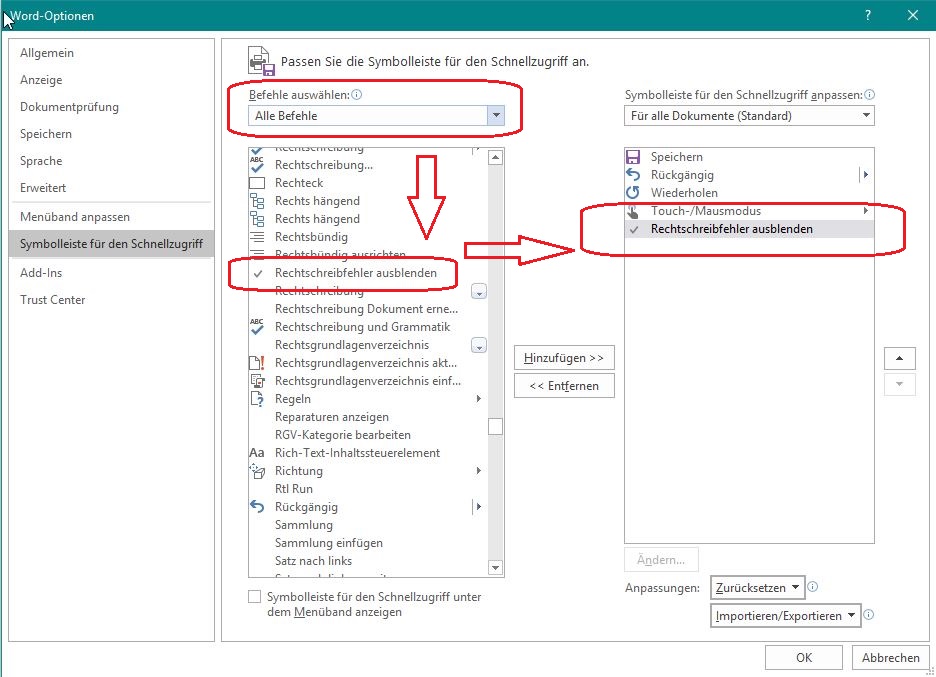Select Rechtschreibung Dokument erne... command
Screen dimensions: 936x677
click(x=366, y=309)
